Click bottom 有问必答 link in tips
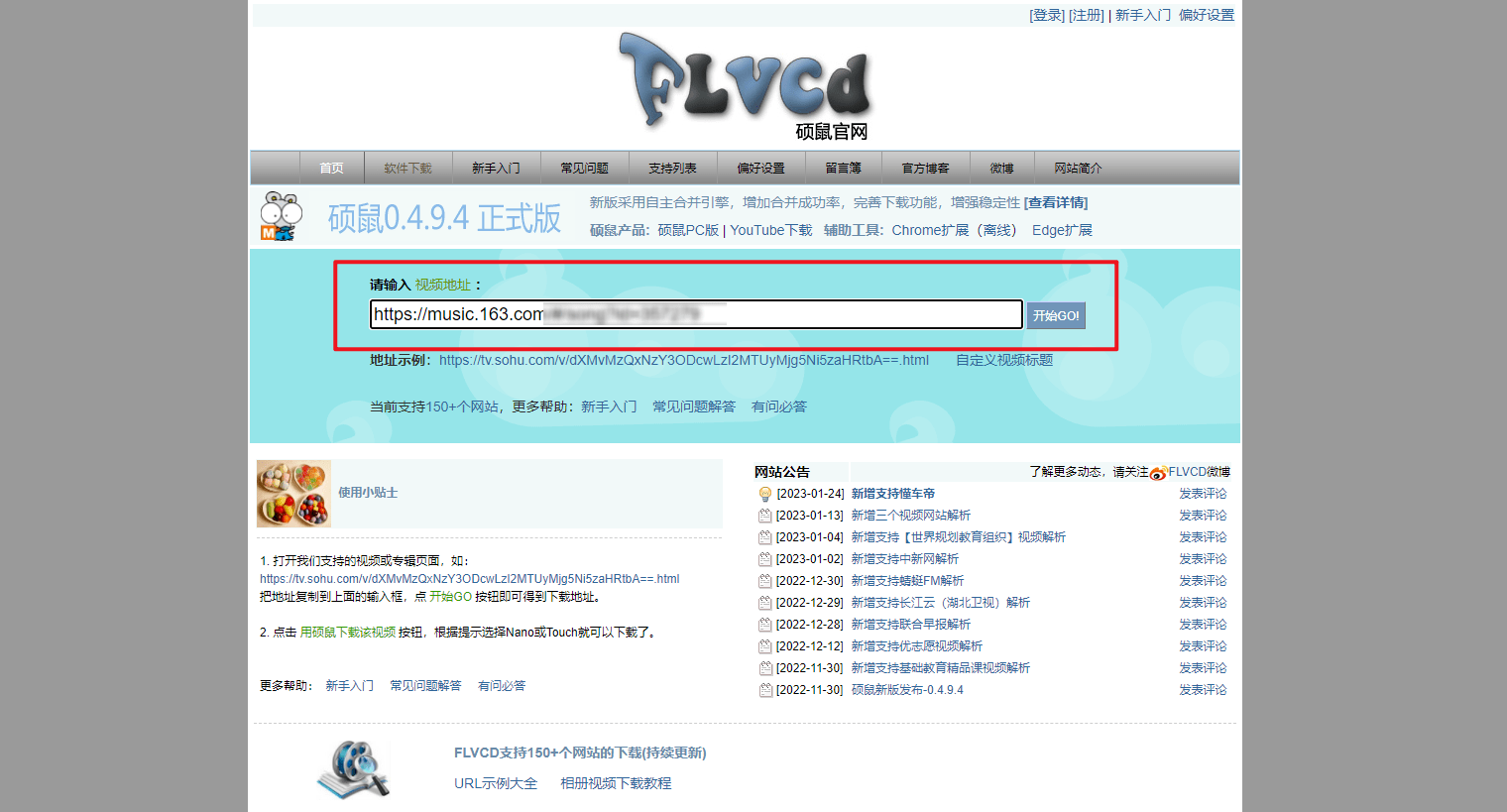 (x=502, y=686)
